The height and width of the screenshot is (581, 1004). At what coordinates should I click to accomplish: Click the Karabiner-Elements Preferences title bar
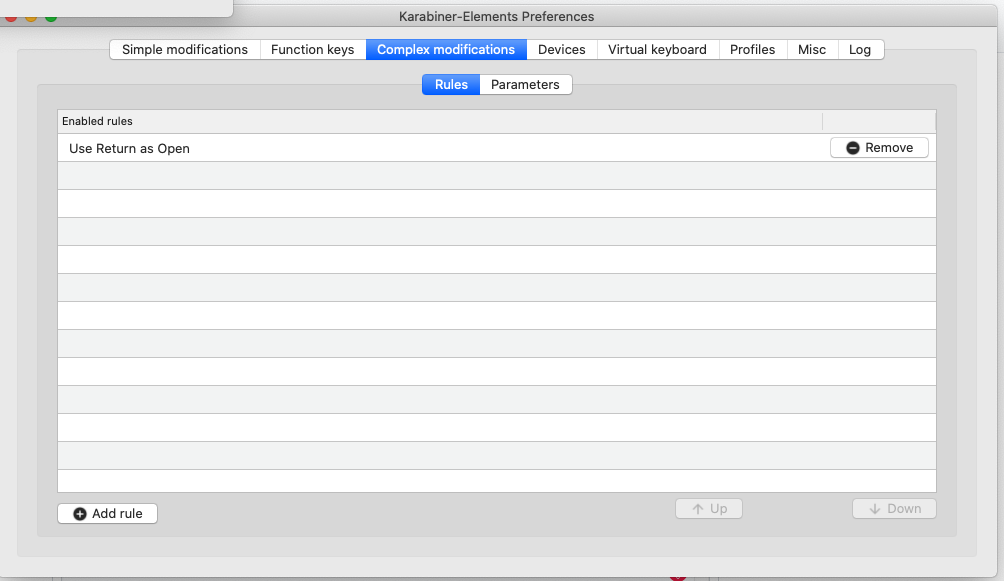496,16
